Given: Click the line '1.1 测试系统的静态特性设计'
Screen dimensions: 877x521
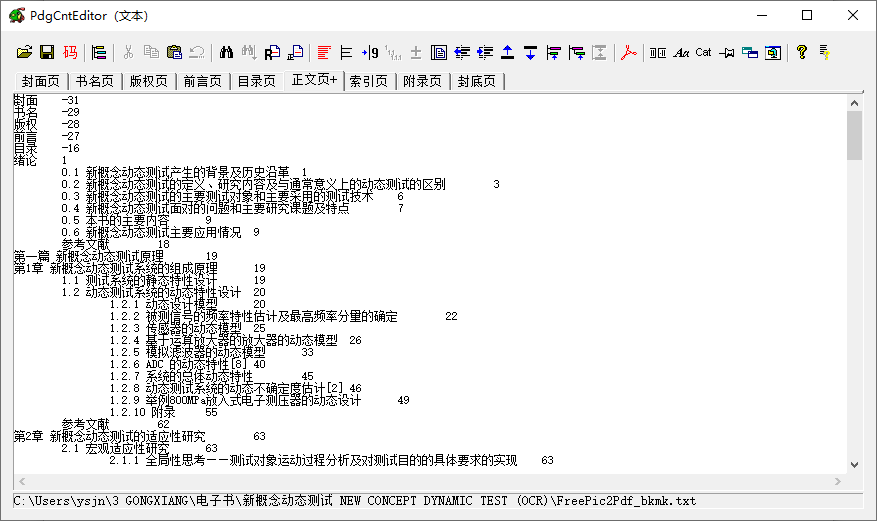Looking at the screenshot, I should pos(163,281).
